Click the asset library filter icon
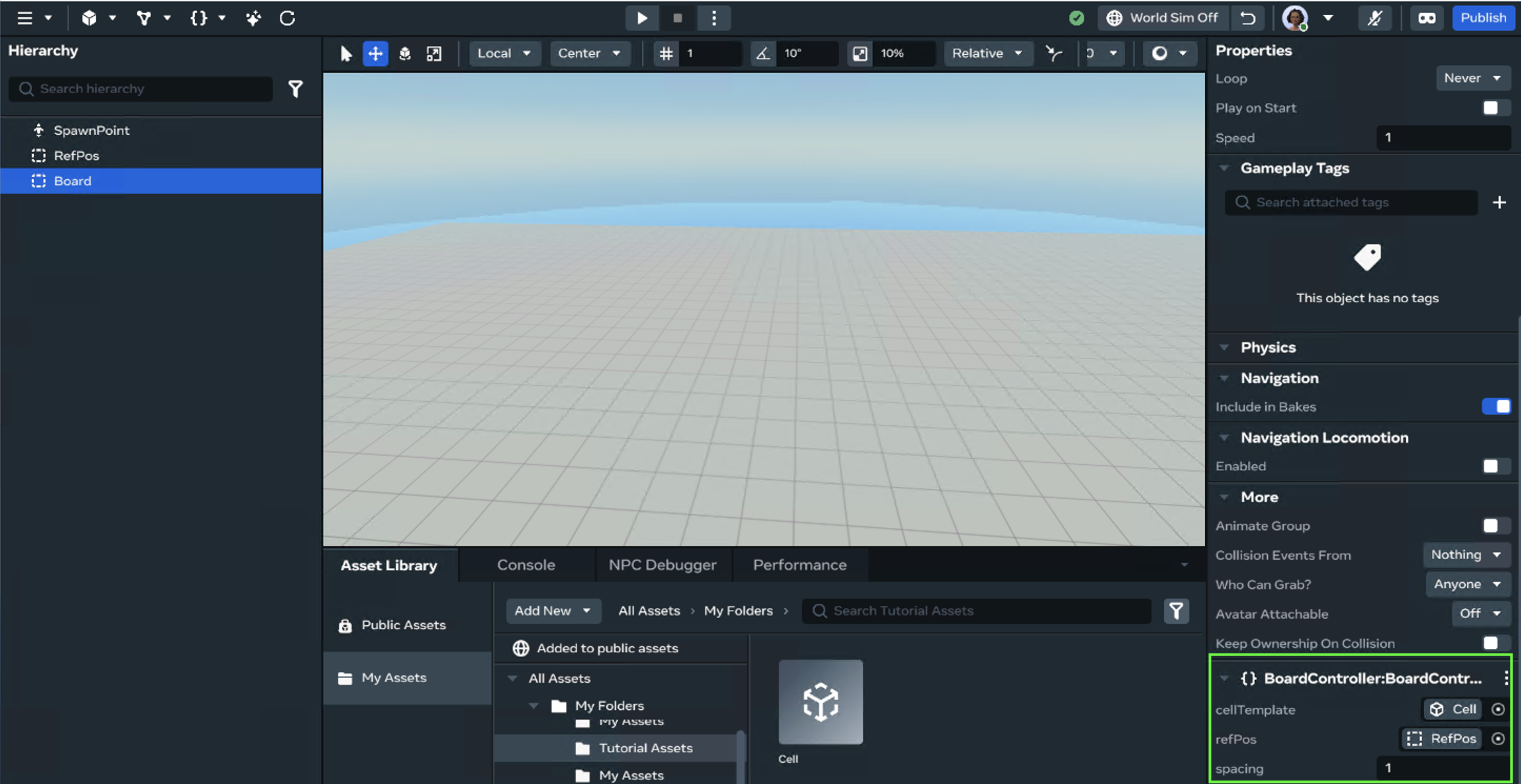 pyautogui.click(x=1176, y=610)
